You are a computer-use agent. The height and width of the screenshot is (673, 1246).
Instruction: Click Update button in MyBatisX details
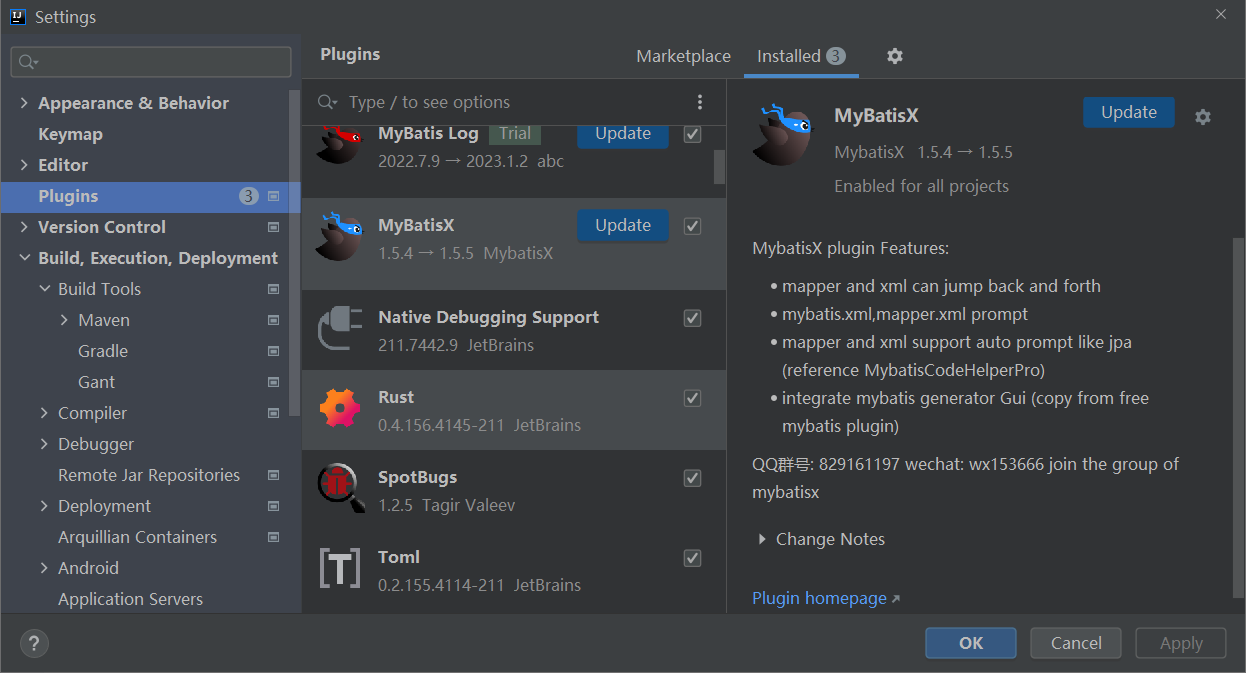click(1129, 113)
